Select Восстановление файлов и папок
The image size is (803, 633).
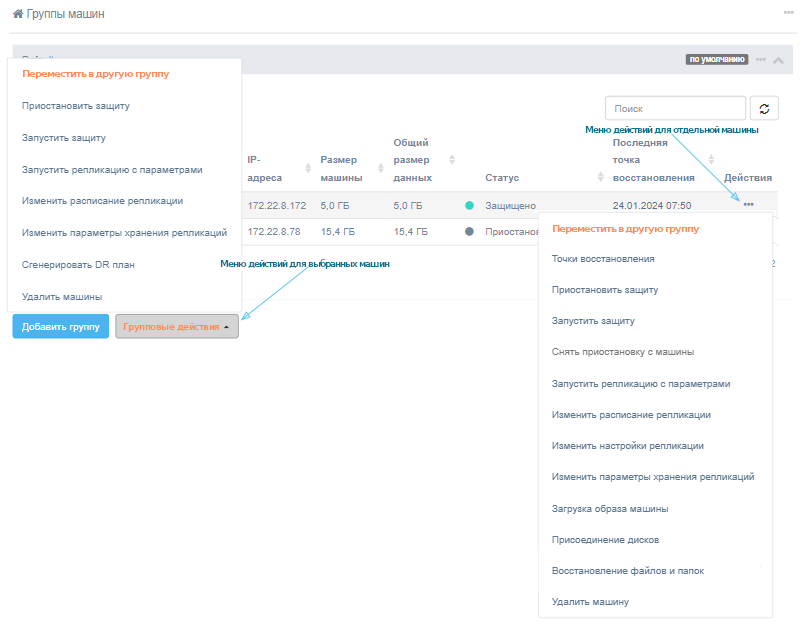(627, 571)
